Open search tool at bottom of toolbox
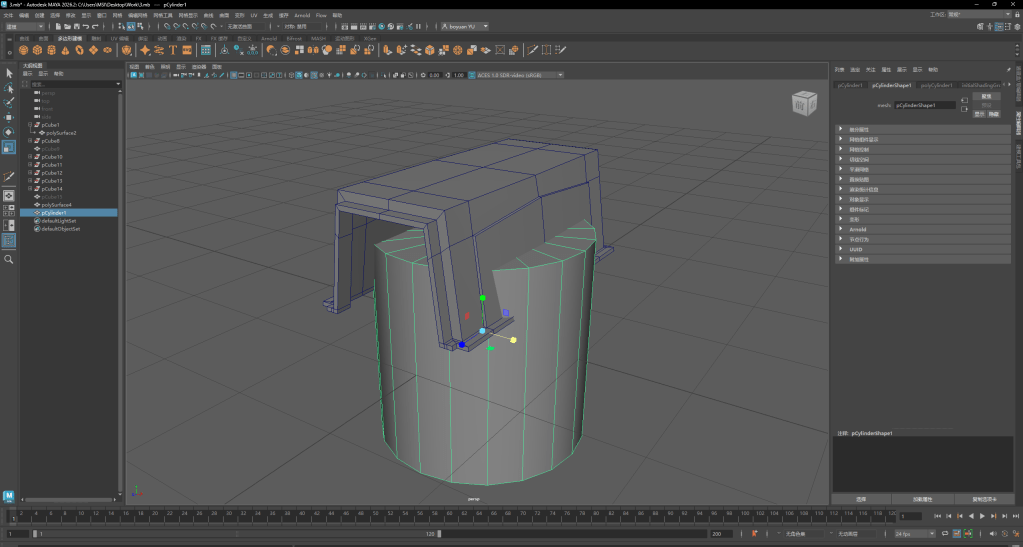Image resolution: width=1023 pixels, height=547 pixels. point(9,259)
